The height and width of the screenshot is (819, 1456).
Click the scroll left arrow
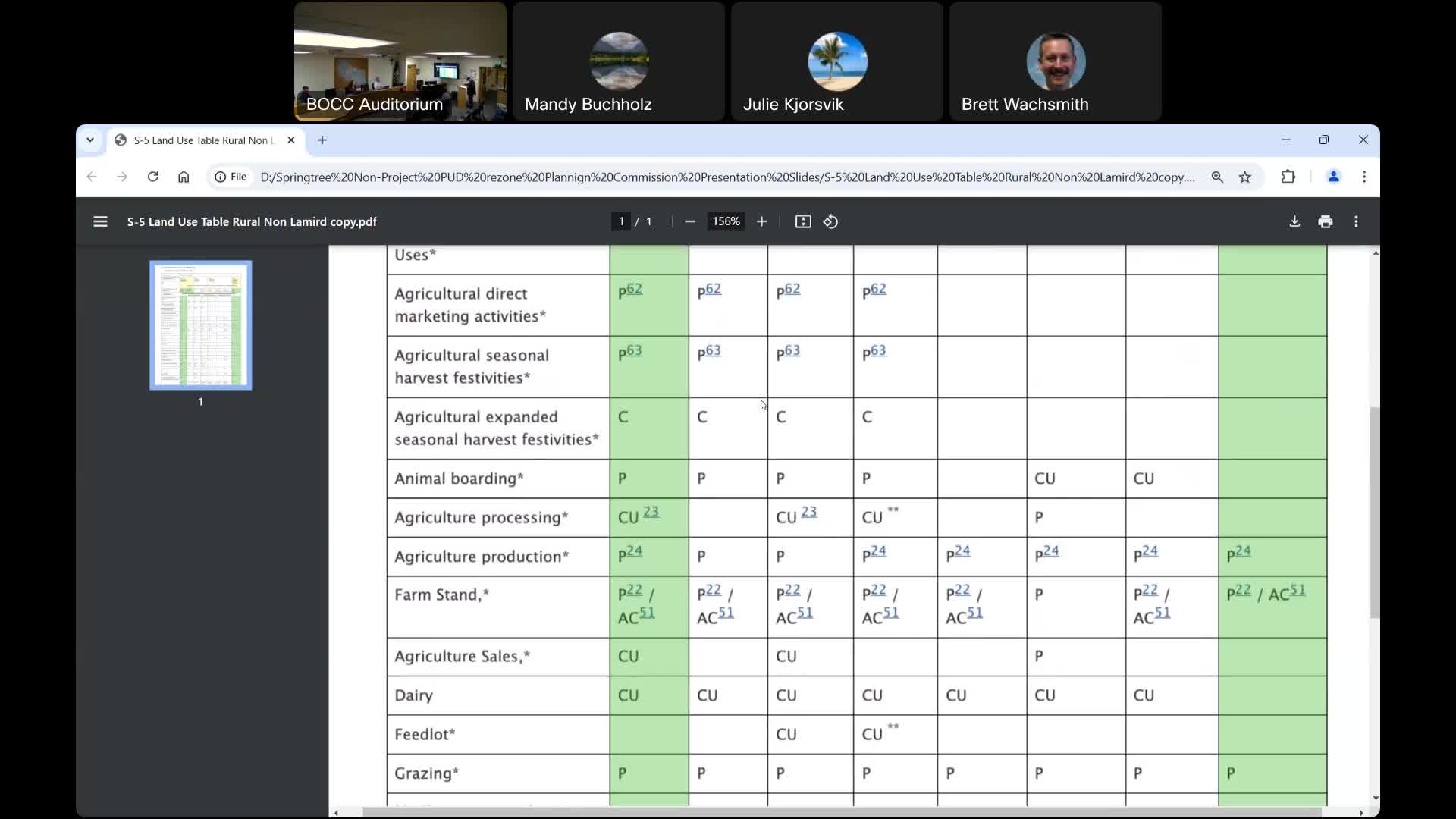(336, 813)
